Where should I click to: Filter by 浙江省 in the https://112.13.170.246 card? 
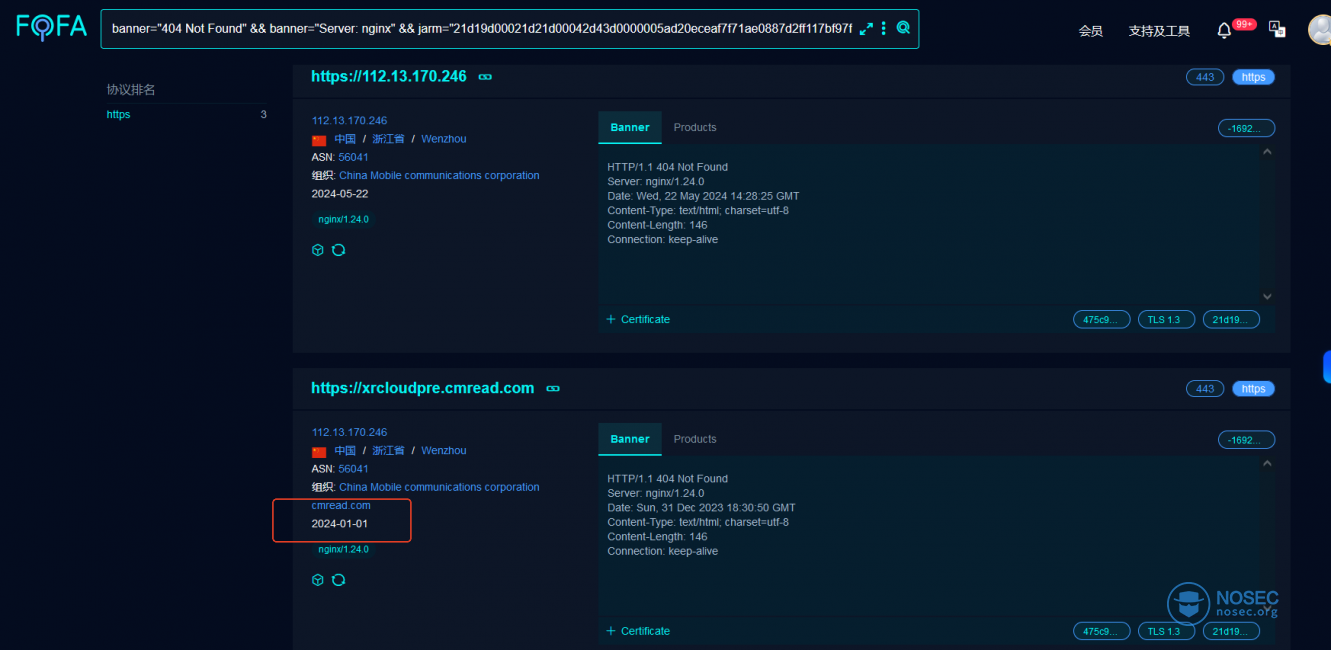coord(388,139)
